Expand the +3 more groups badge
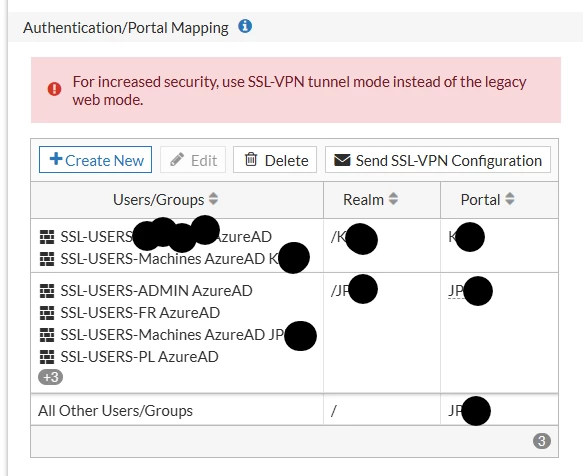The height and width of the screenshot is (476, 583). tap(51, 377)
